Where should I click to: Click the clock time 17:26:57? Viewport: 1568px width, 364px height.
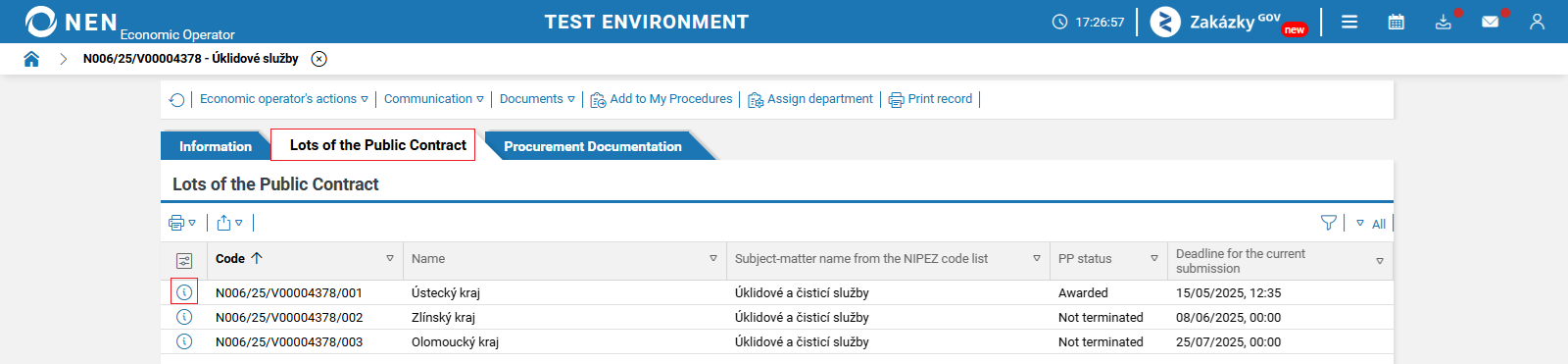(x=1100, y=22)
